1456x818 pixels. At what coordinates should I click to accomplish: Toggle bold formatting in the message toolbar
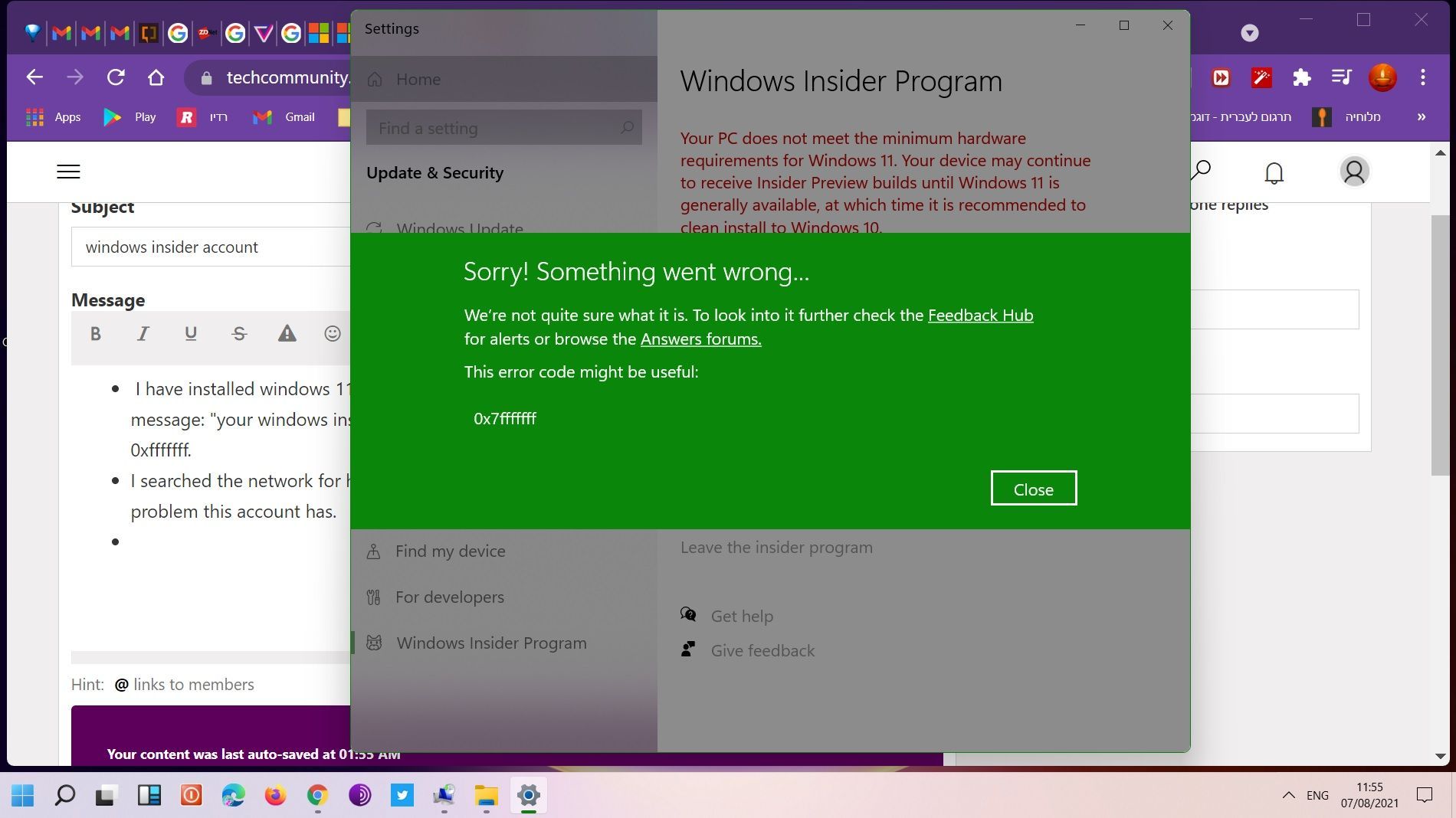click(x=95, y=334)
